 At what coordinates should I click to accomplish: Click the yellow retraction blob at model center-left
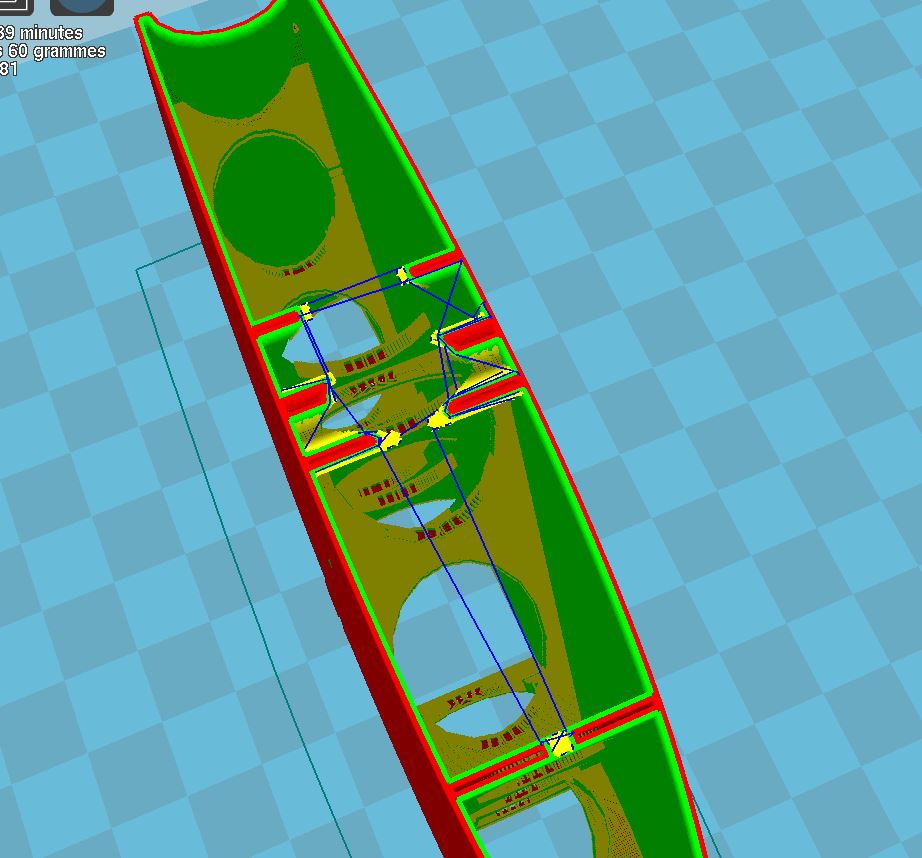pos(388,439)
